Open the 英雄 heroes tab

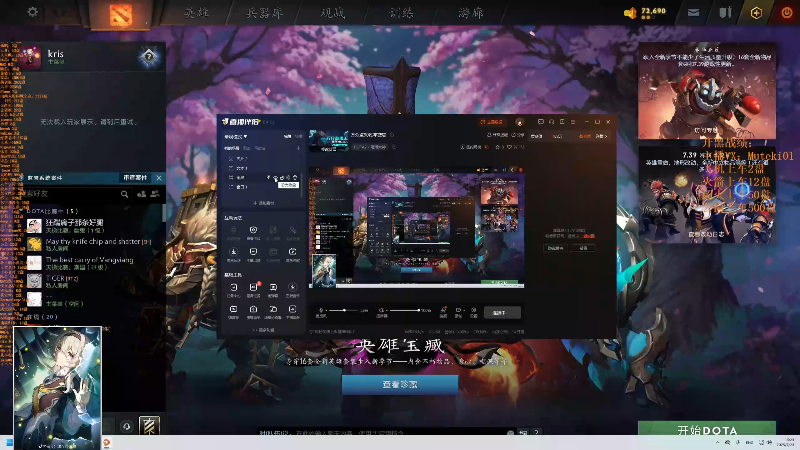197,13
